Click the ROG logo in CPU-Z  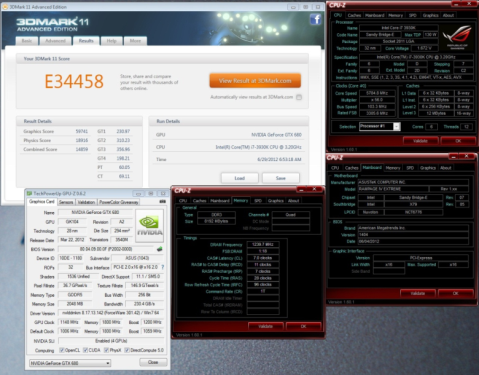[456, 37]
